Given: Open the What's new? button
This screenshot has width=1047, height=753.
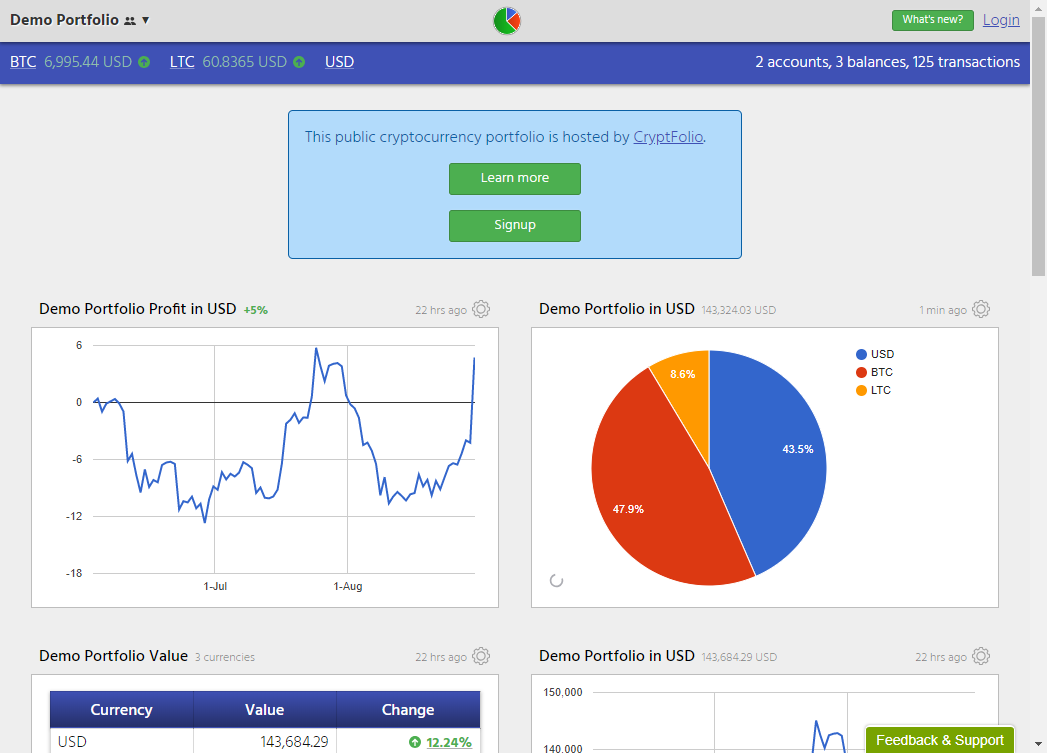Looking at the screenshot, I should [932, 20].
